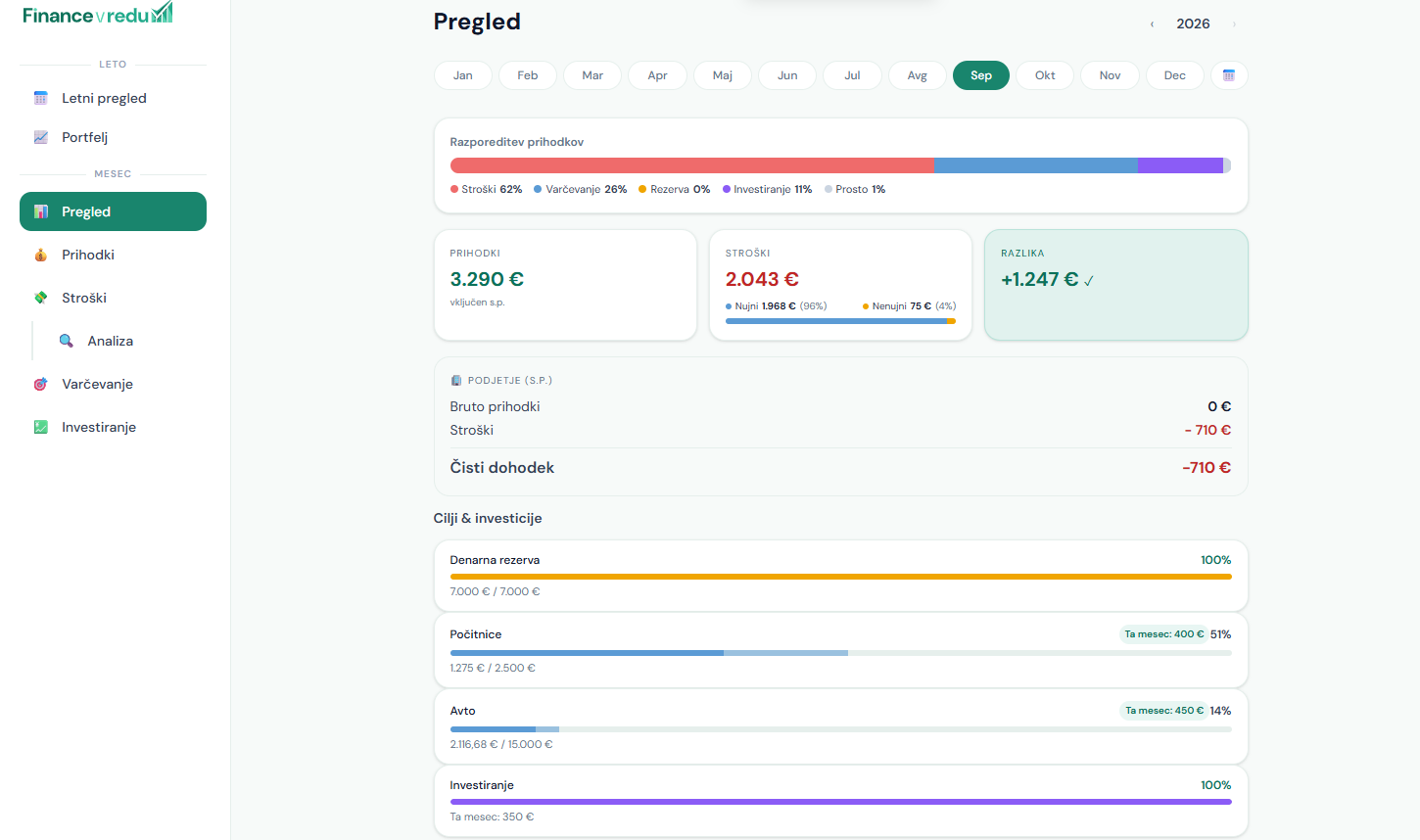Select the Avg month tab
Screen dimensions: 1420x840
point(918,75)
